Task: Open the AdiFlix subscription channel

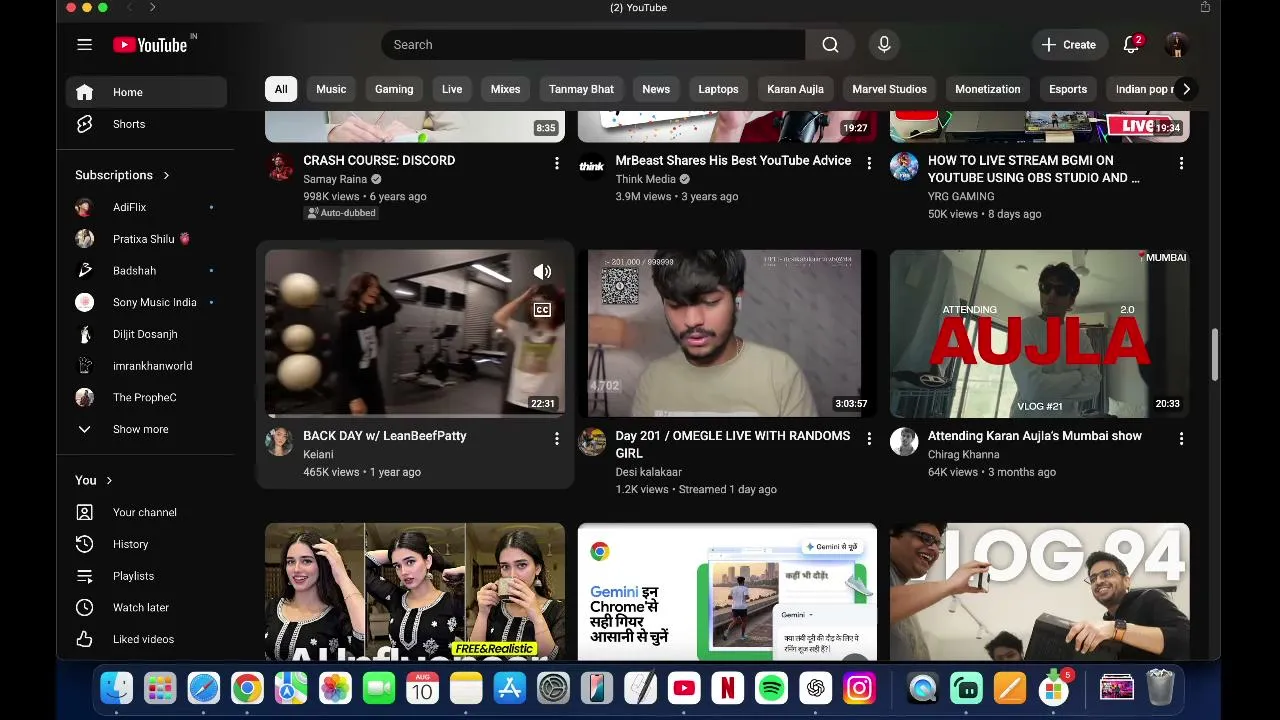Action: coord(146,207)
